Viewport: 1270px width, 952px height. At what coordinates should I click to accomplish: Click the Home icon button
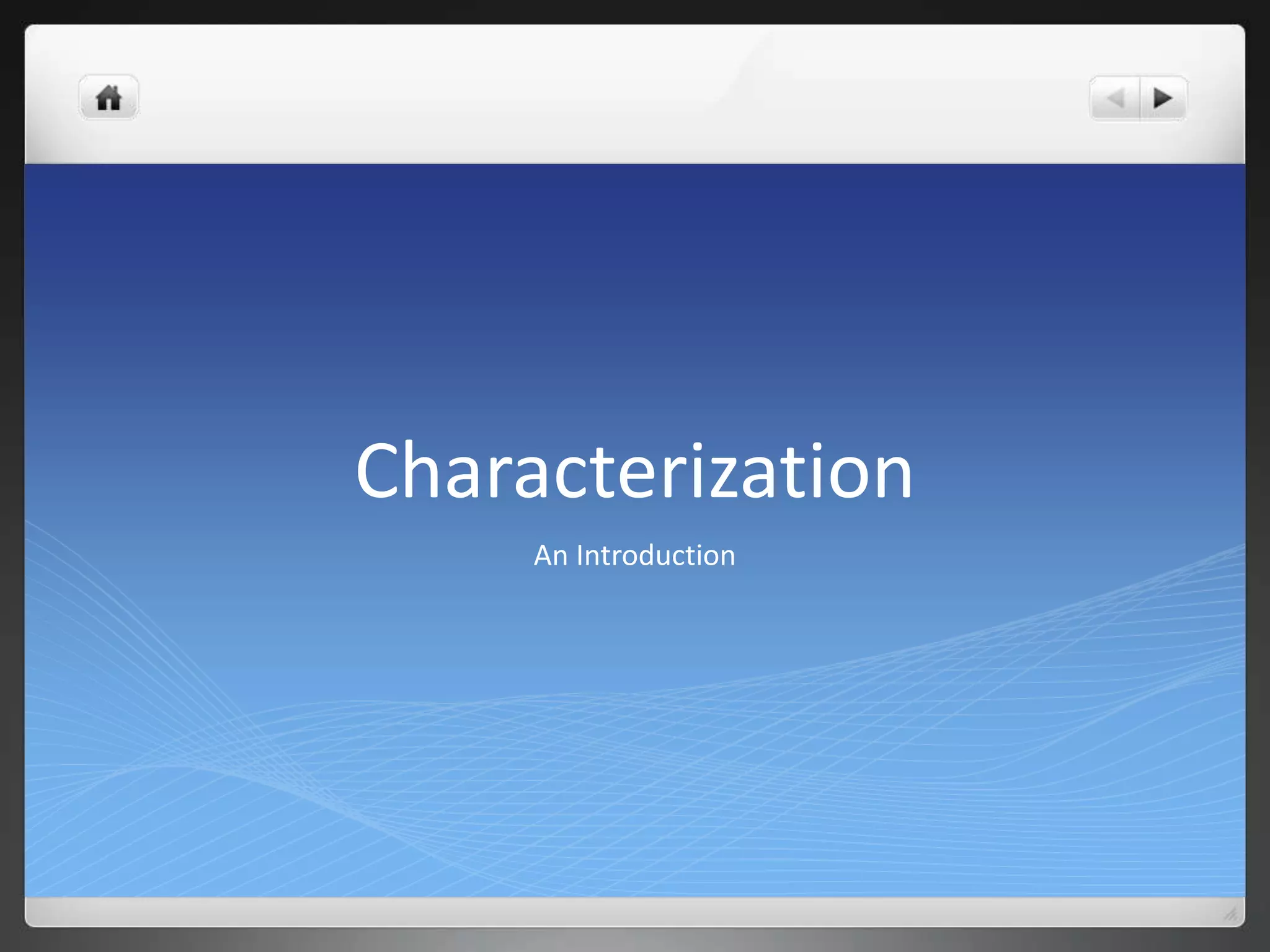pyautogui.click(x=109, y=98)
